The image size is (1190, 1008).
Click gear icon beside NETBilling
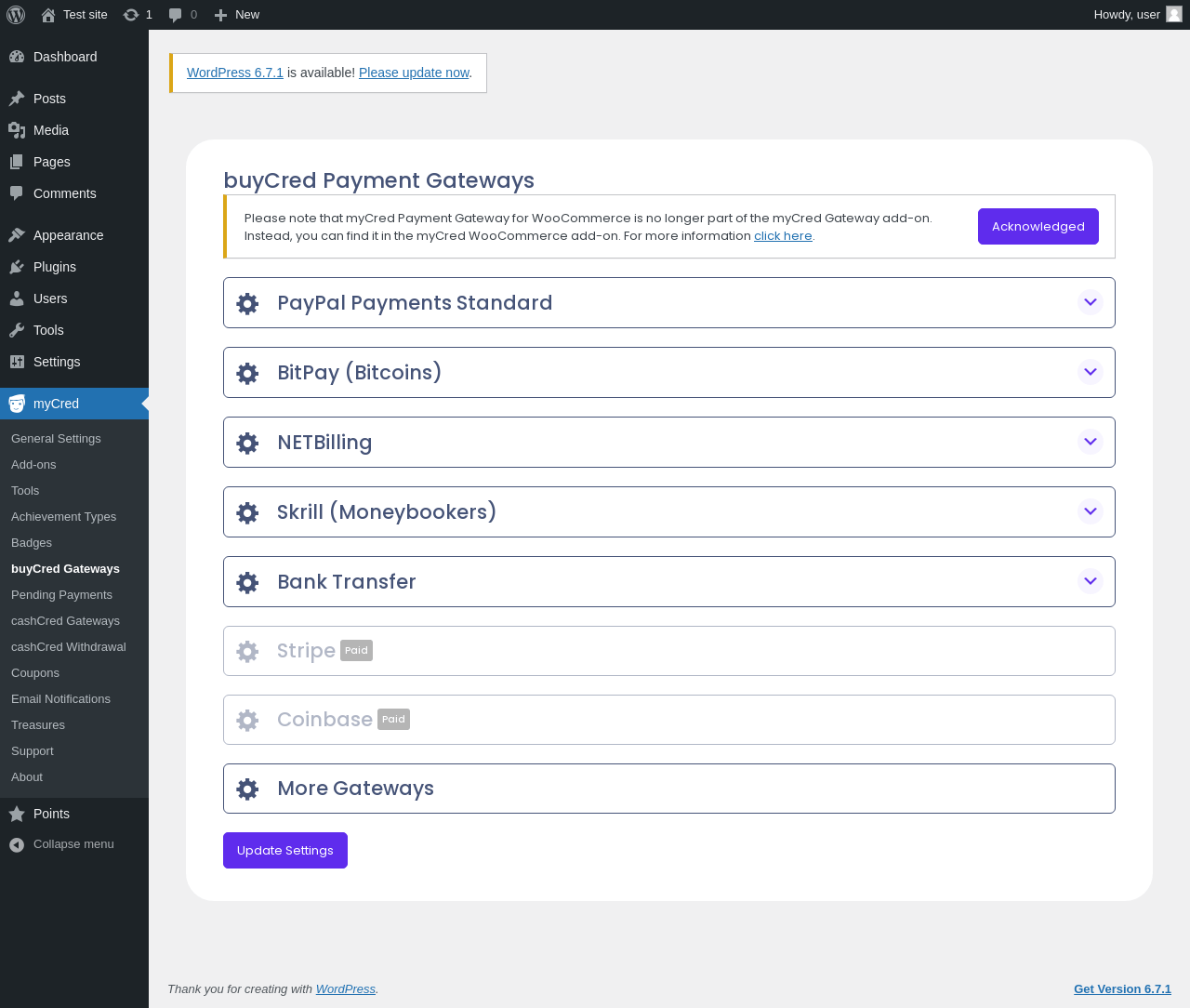pos(247,443)
